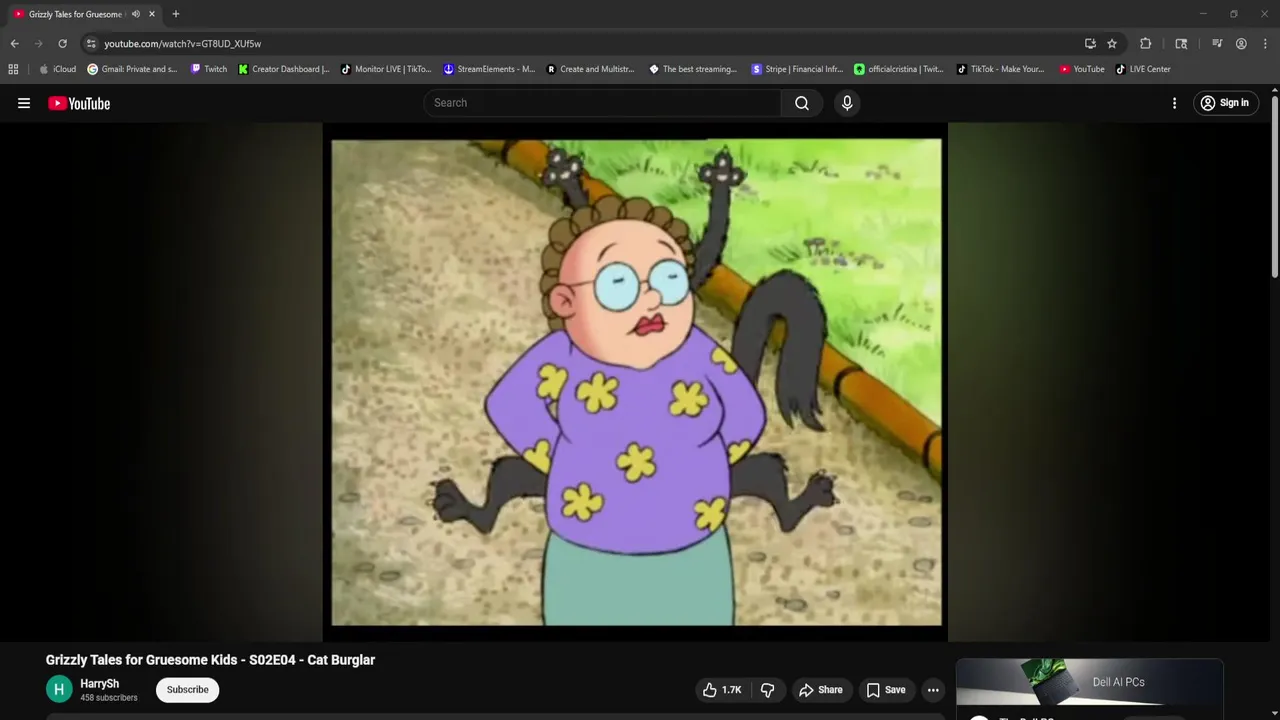The width and height of the screenshot is (1280, 720).
Task: Open the officialcristina Twitch bookmark
Action: coord(898,69)
